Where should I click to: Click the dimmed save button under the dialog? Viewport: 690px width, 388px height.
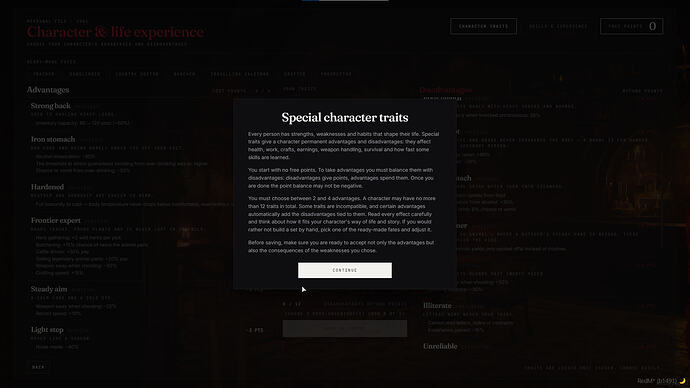click(345, 329)
